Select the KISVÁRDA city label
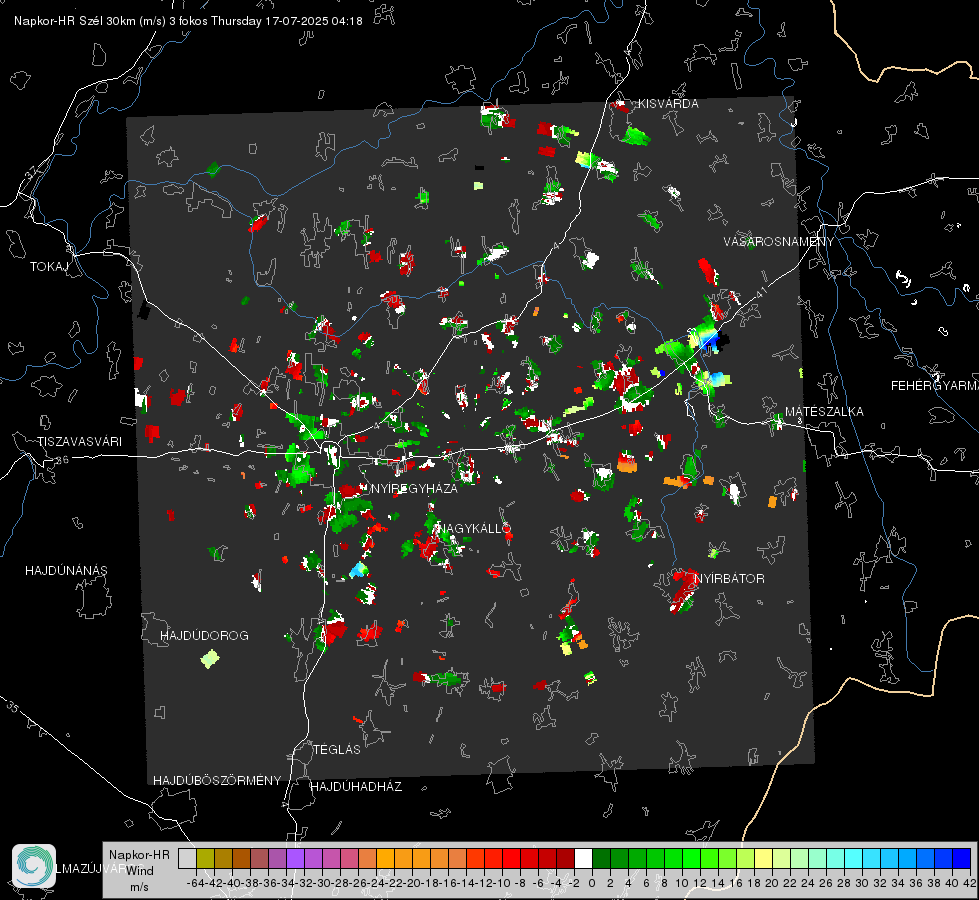Image resolution: width=979 pixels, height=900 pixels. (668, 104)
